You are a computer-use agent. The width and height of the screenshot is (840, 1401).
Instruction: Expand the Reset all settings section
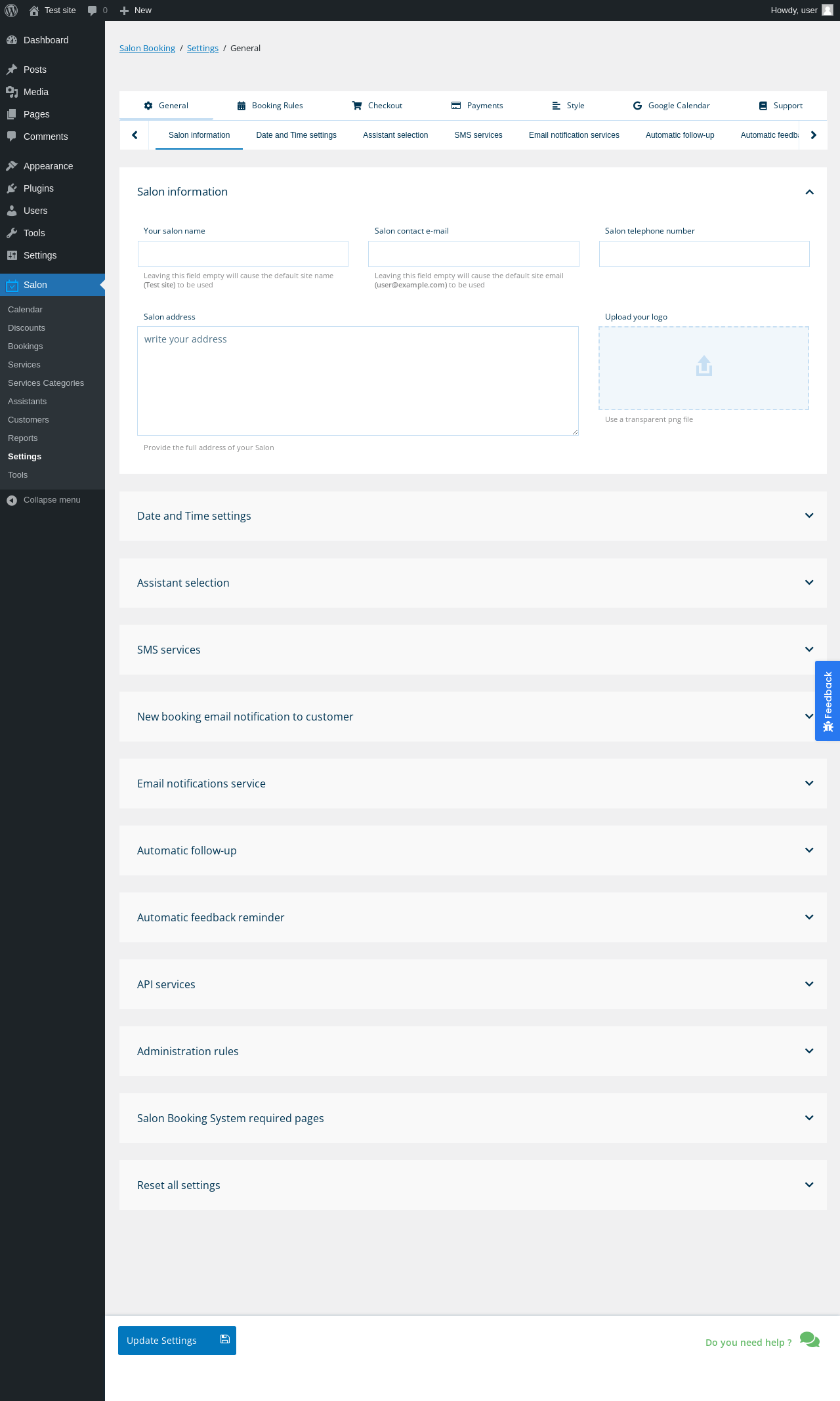(809, 1185)
